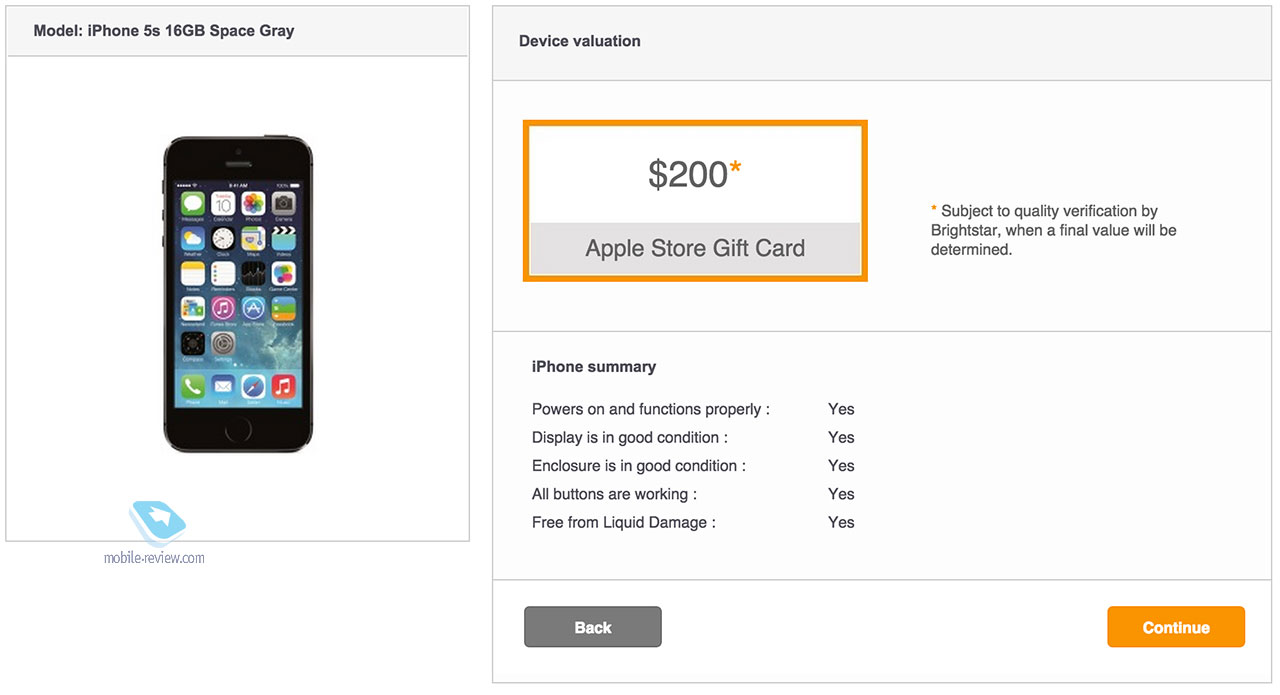Tap the Mail icon in the iPhone dock
The height and width of the screenshot is (695, 1280).
[223, 387]
